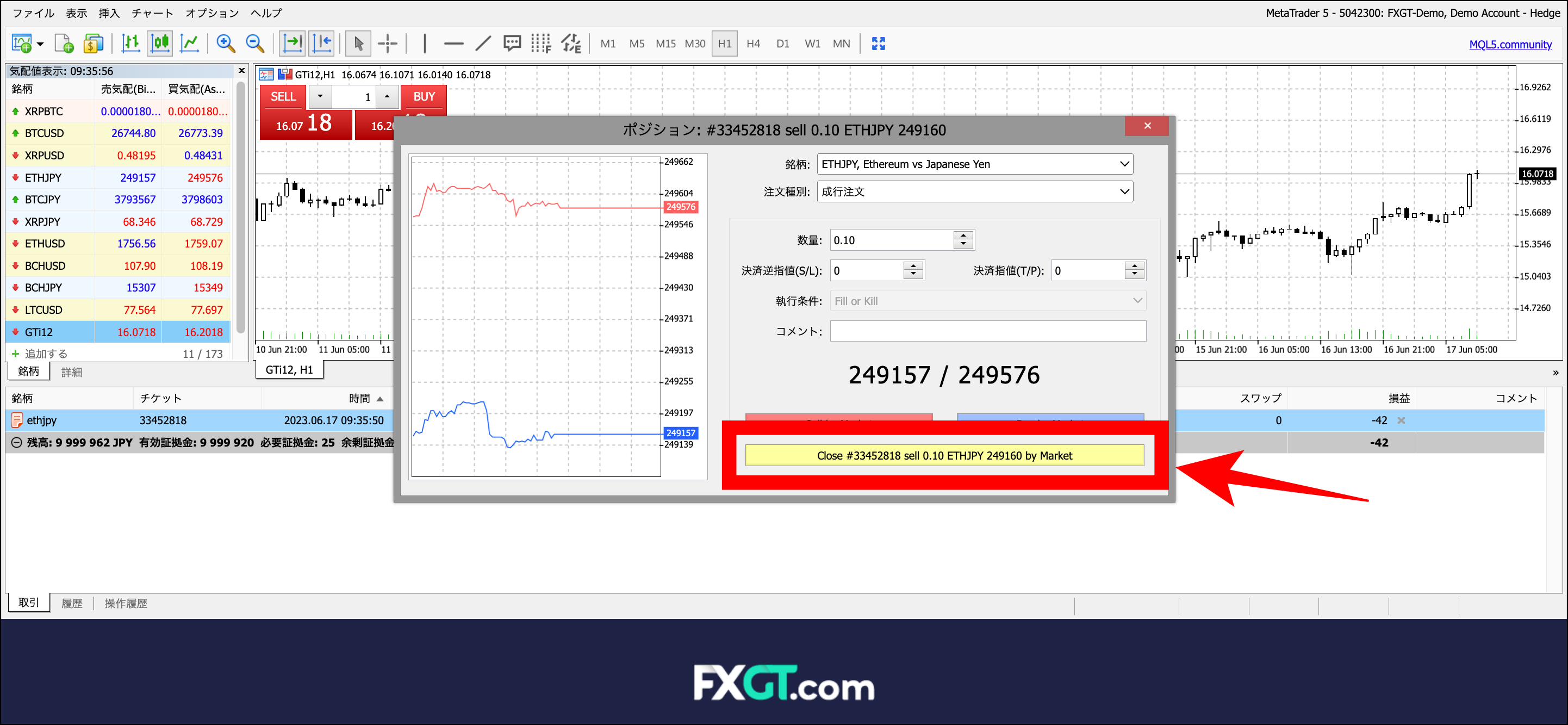Open the Fibonacci objects tool
Image resolution: width=1568 pixels, height=725 pixels.
click(540, 43)
